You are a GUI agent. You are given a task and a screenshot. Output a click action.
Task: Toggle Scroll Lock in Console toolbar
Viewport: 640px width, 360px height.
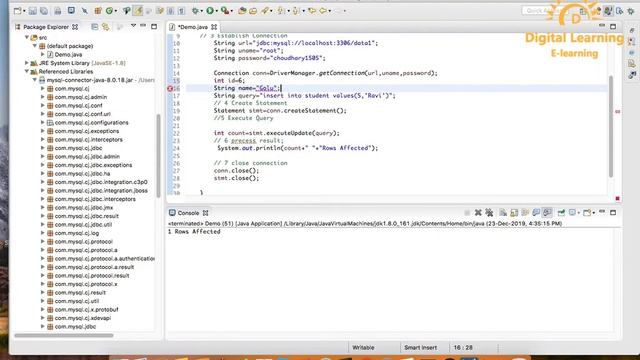coord(514,213)
